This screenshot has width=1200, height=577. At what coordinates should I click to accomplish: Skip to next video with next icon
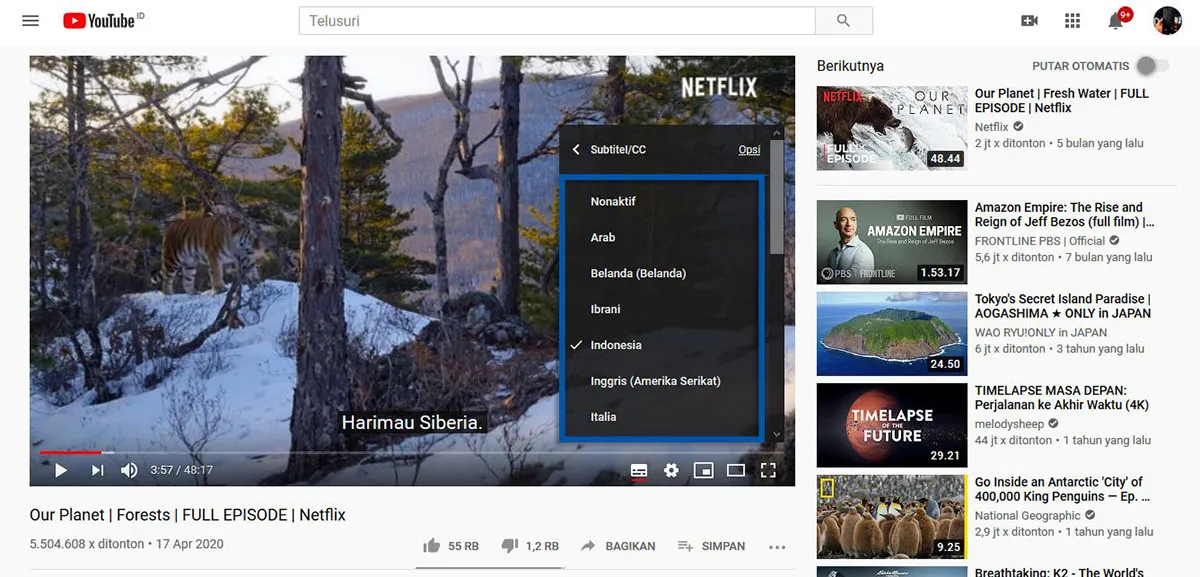tap(95, 469)
